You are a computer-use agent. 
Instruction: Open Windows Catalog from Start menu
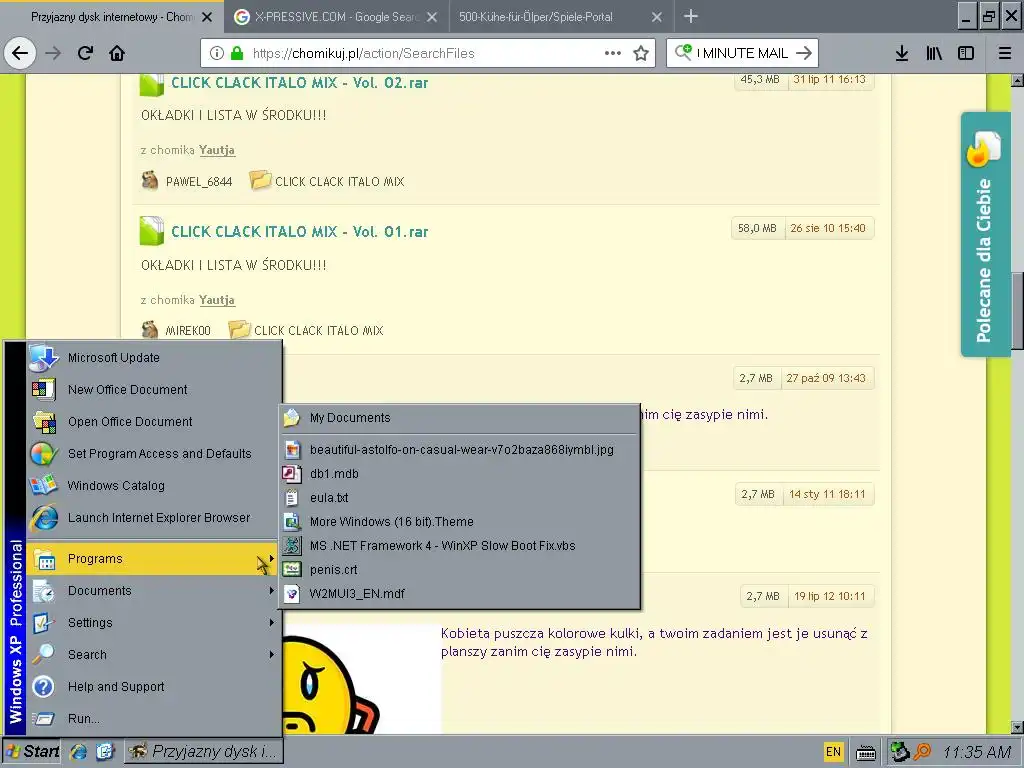pyautogui.click(x=154, y=485)
